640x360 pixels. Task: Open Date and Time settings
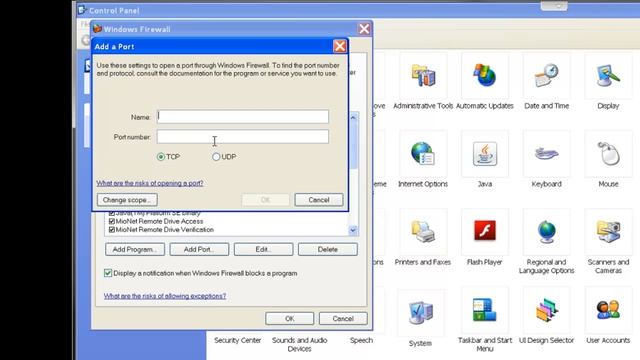546,76
